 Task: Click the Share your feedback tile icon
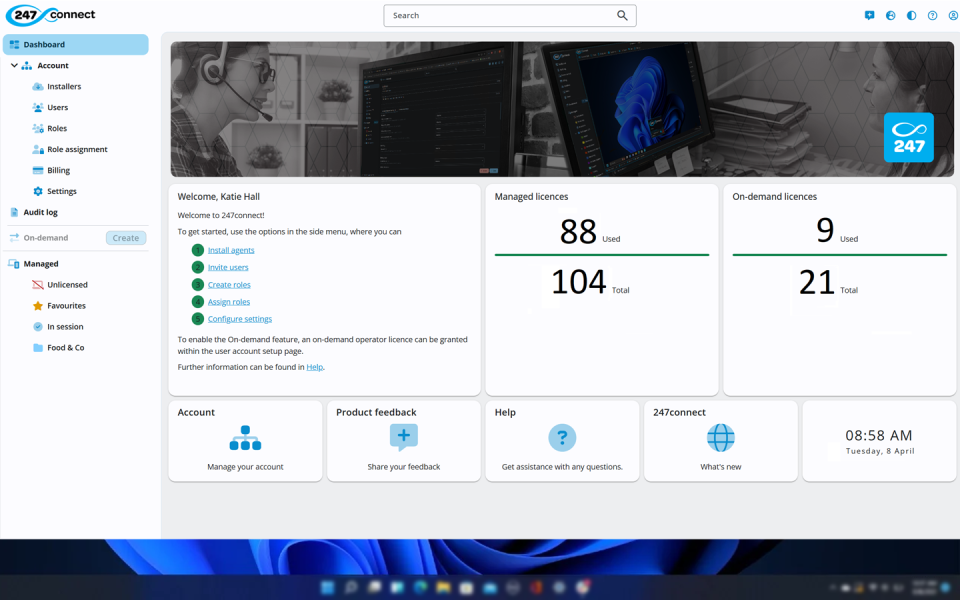pyautogui.click(x=403, y=438)
